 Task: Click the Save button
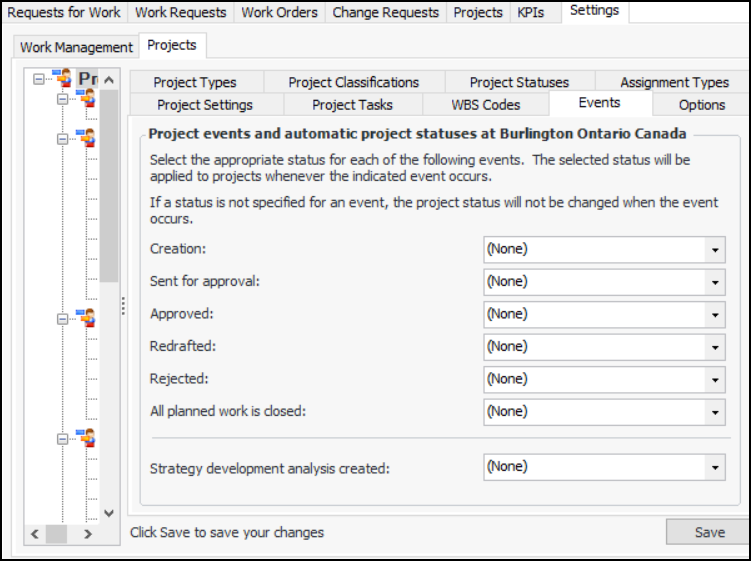point(709,532)
